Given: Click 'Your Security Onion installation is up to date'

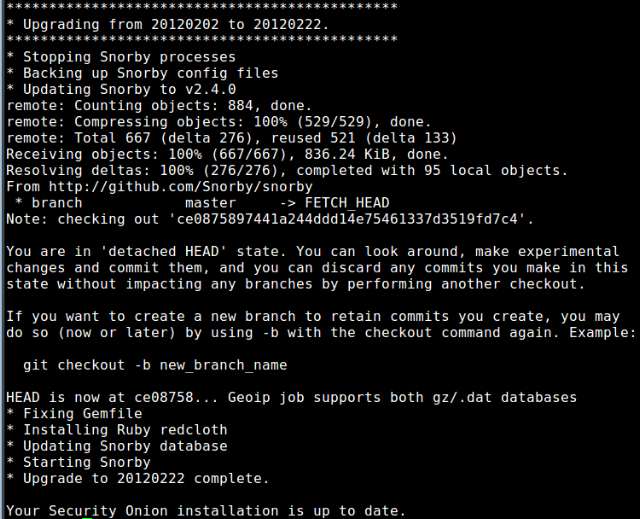Looking at the screenshot, I should pyautogui.click(x=205, y=510).
